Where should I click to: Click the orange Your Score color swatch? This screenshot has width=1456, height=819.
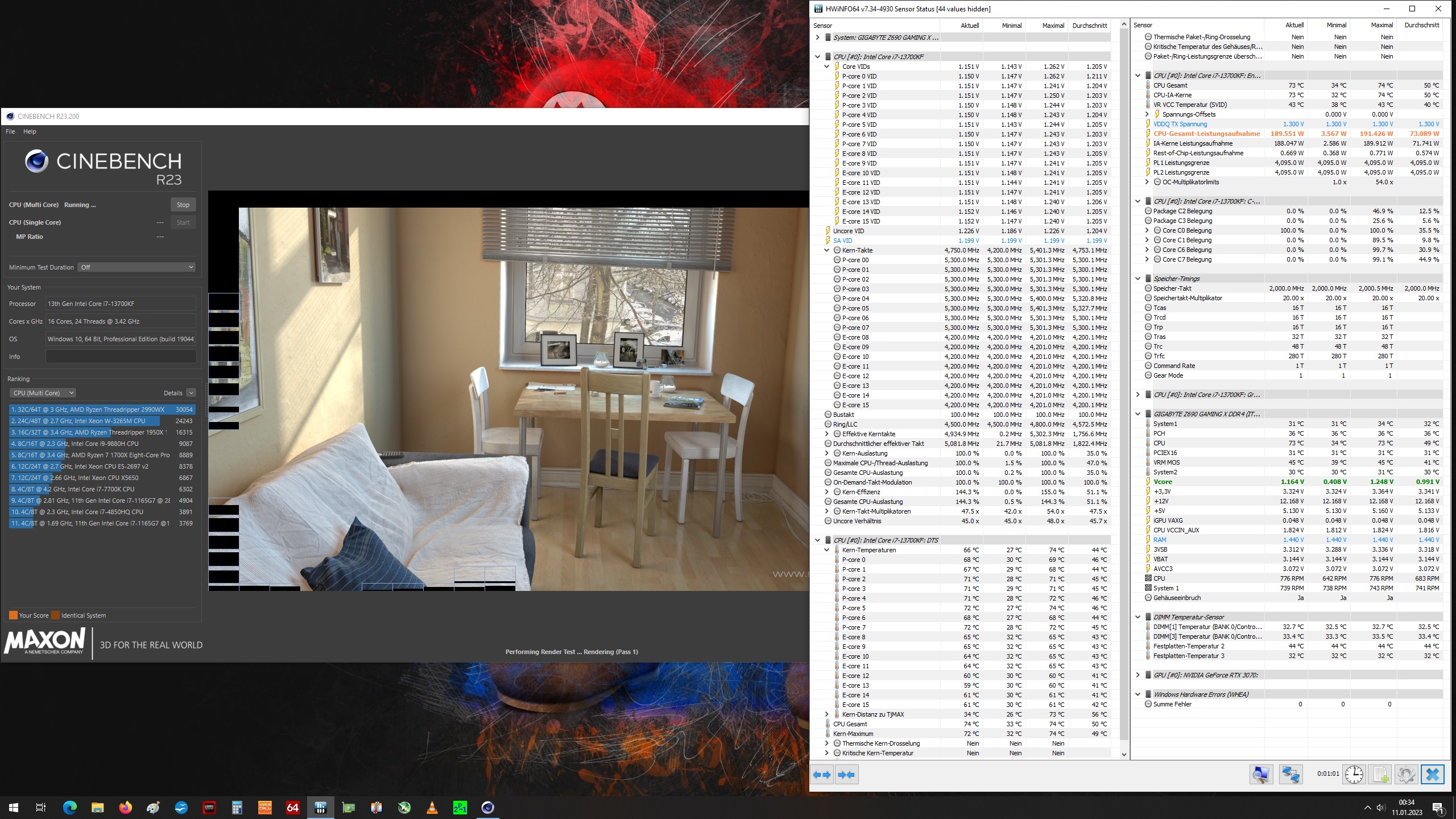tap(13, 615)
